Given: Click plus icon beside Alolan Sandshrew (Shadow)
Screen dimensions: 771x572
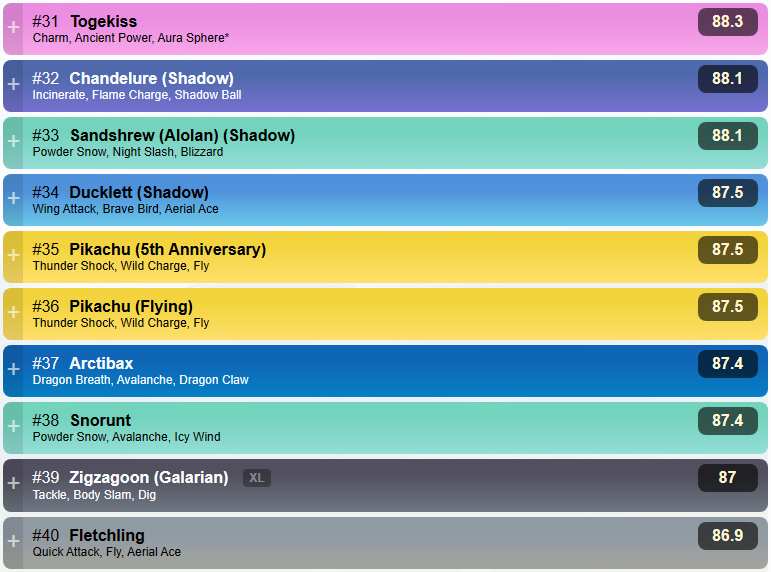Looking at the screenshot, I should [x=14, y=142].
